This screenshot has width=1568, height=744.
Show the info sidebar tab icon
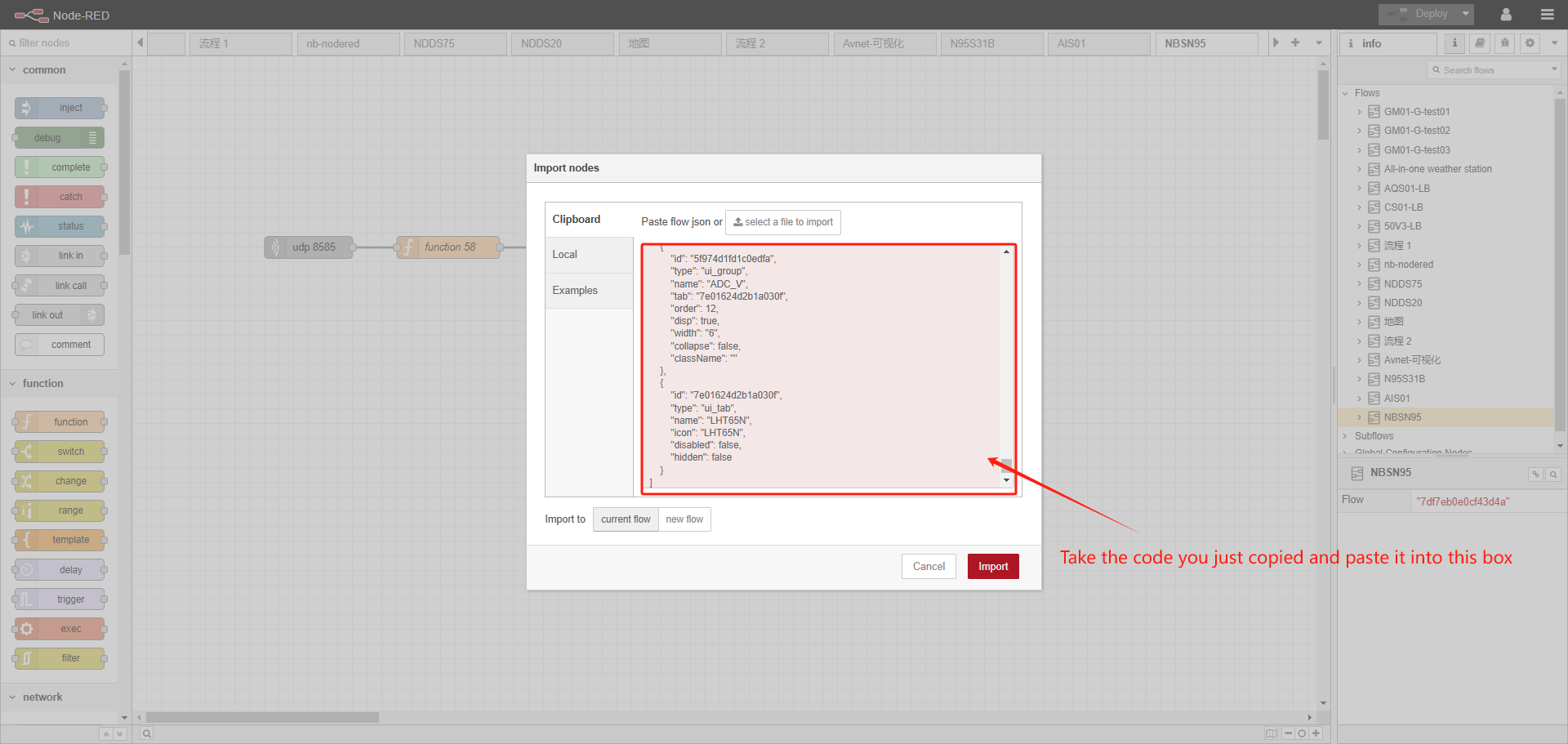pos(1454,43)
